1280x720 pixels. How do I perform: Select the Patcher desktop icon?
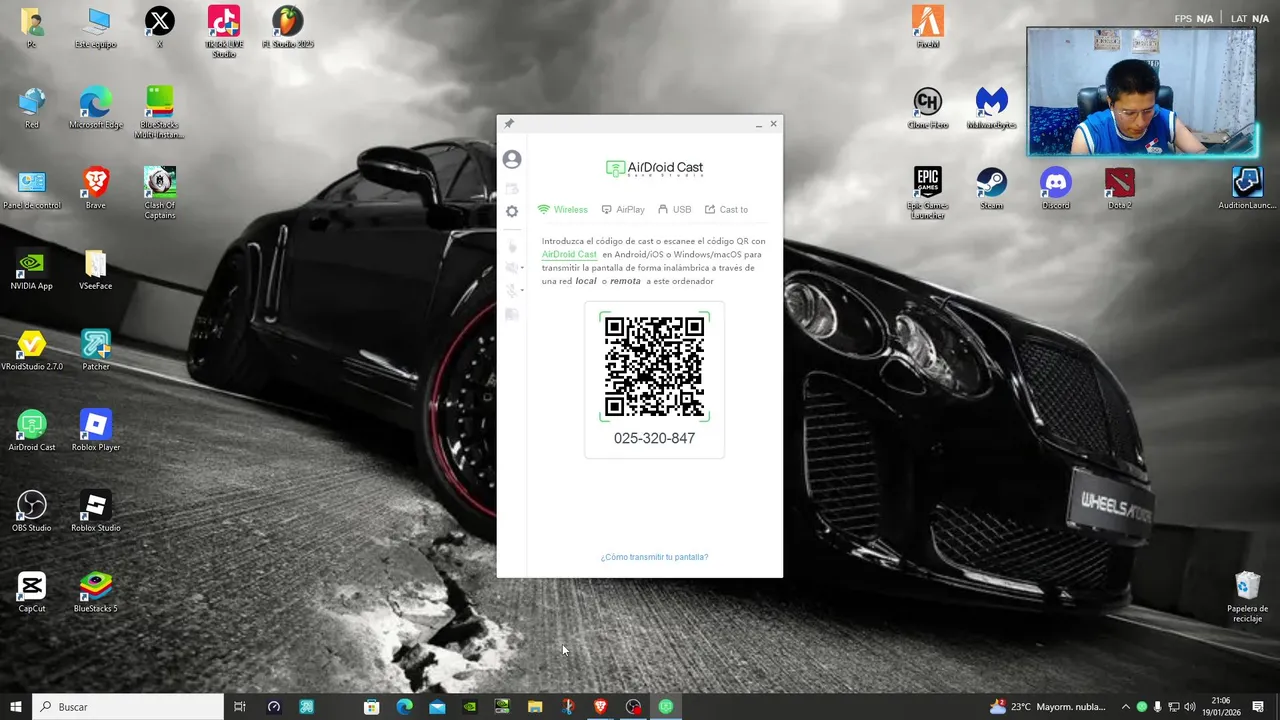(x=96, y=350)
